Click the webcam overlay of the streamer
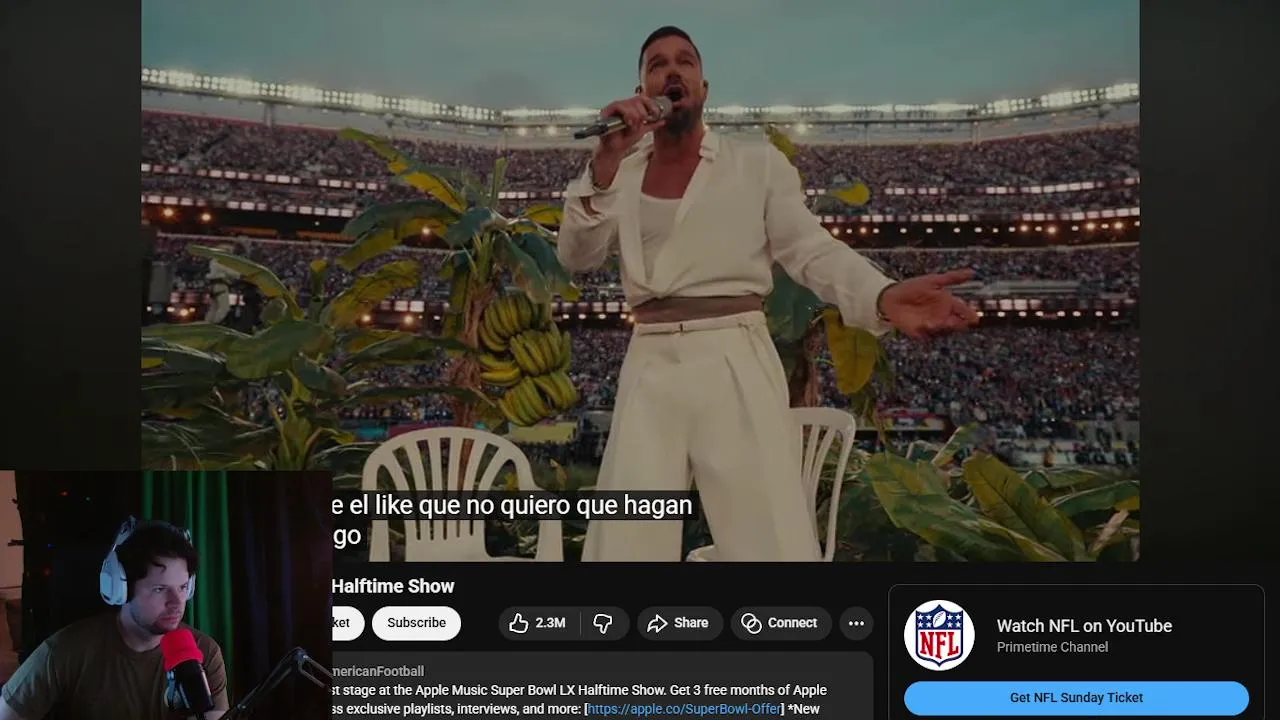Screen dimensions: 1280x720 click(x=166, y=595)
